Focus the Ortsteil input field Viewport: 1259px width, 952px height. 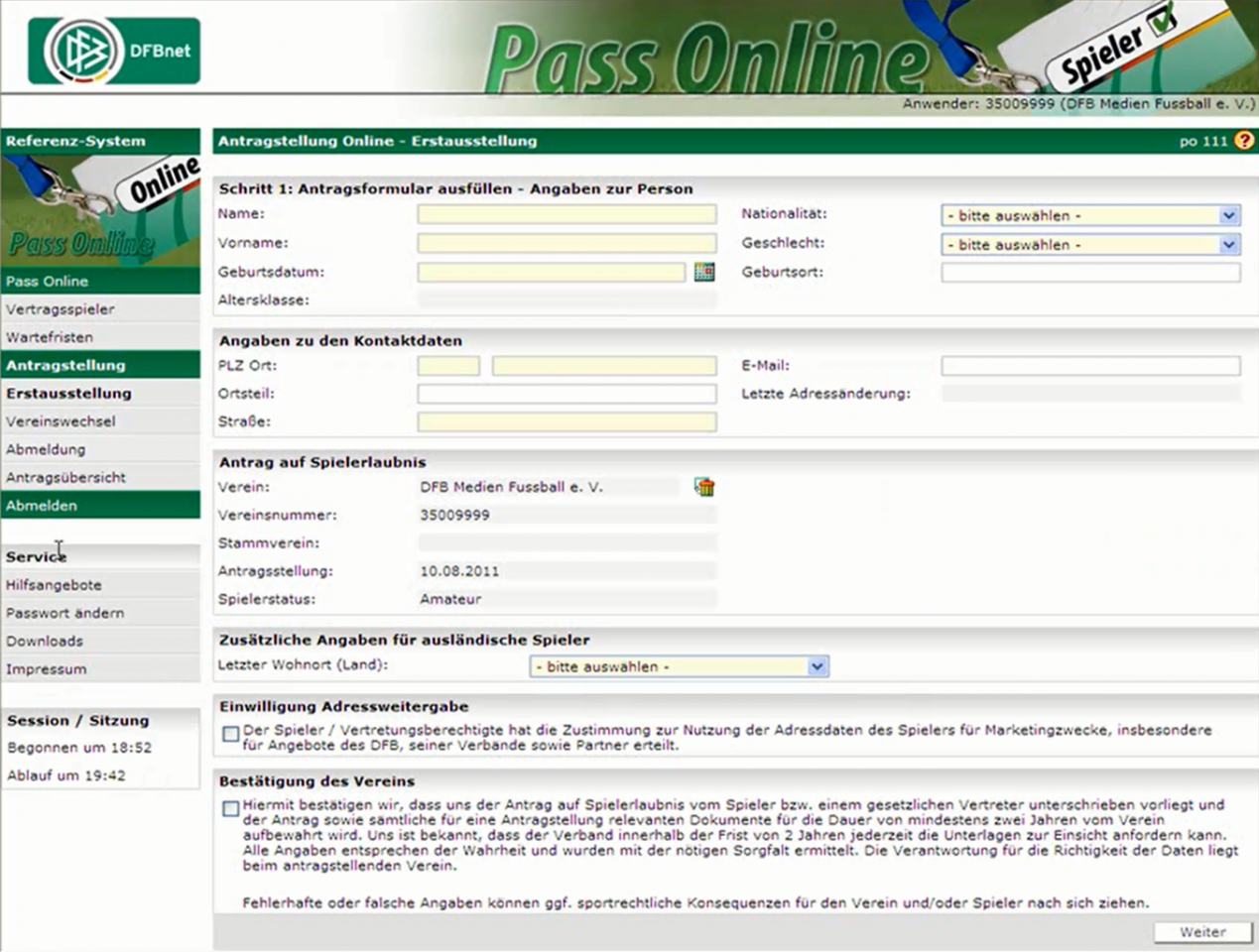[x=567, y=394]
